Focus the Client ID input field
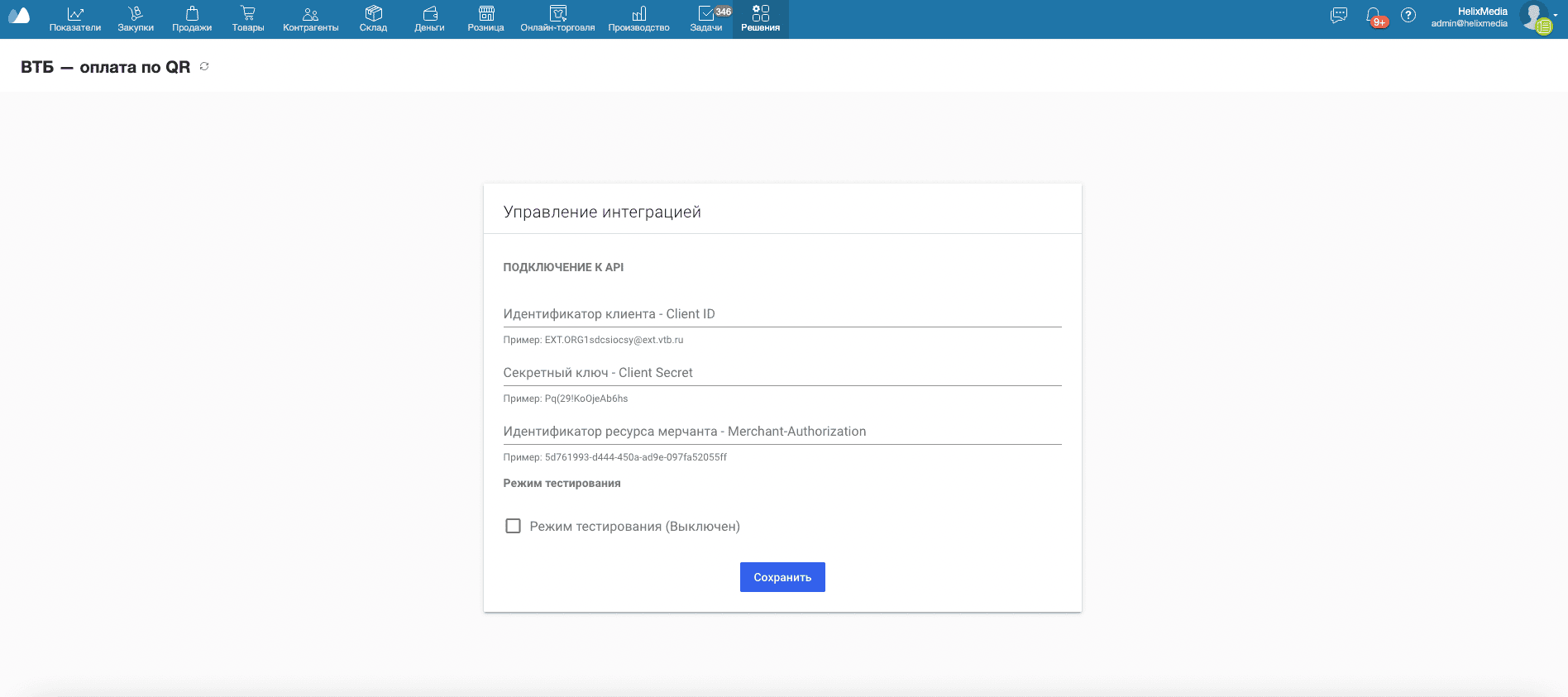Screen dimensions: 1568x697 click(782, 314)
